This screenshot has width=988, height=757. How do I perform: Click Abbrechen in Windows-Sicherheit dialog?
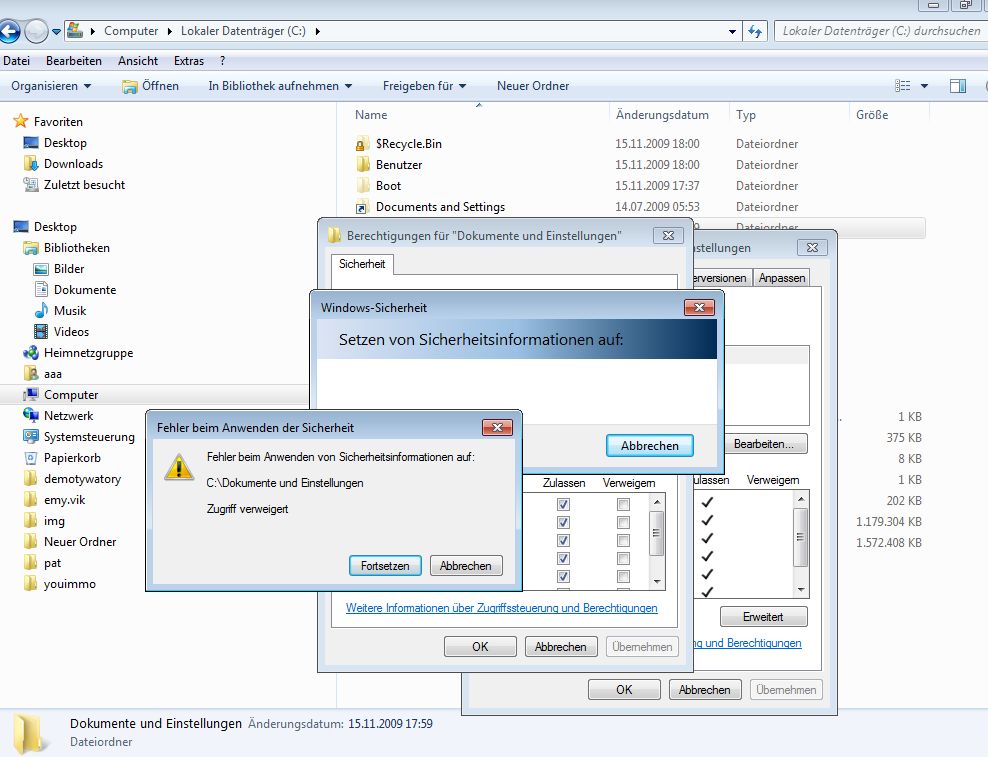coord(650,446)
